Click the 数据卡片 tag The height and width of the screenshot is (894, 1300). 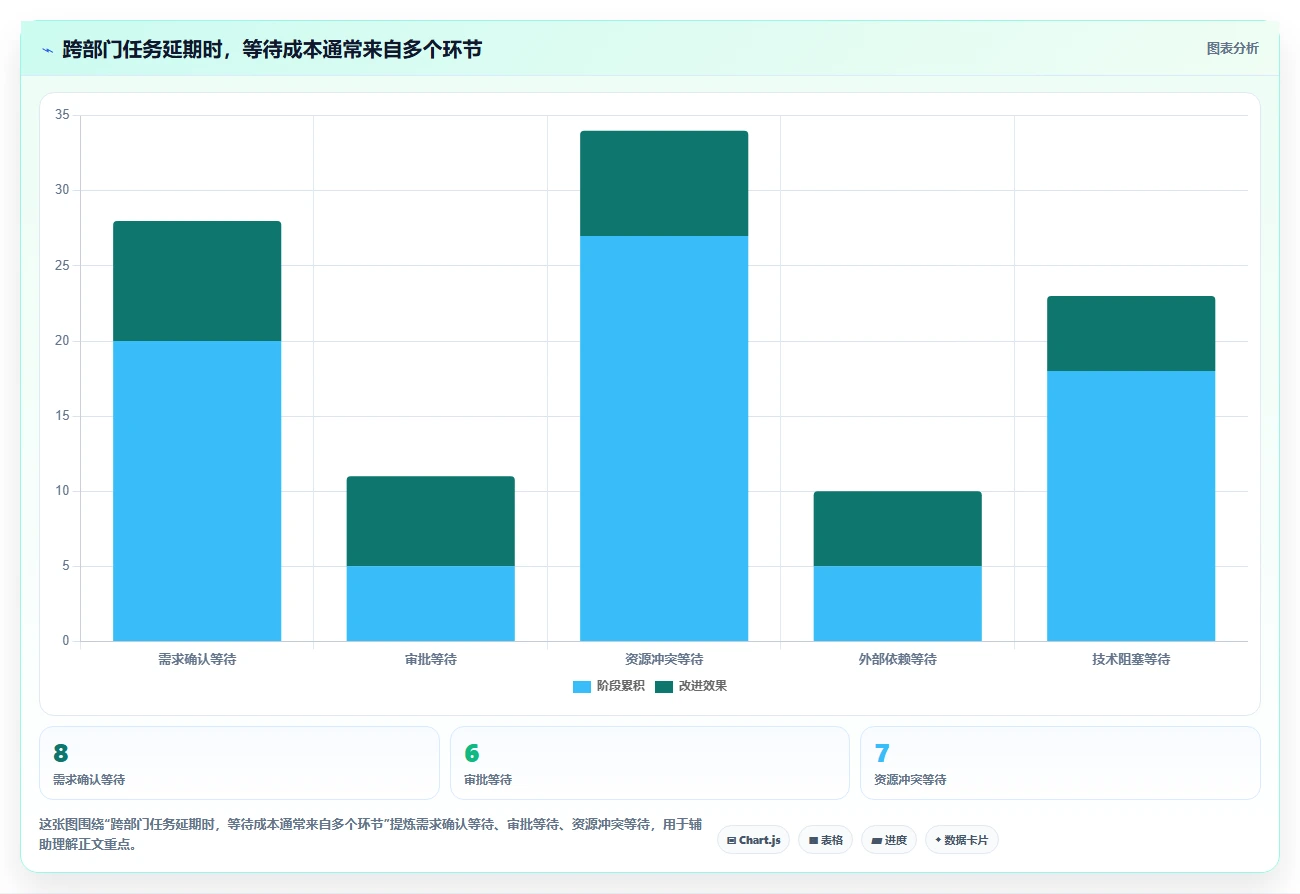tap(961, 840)
